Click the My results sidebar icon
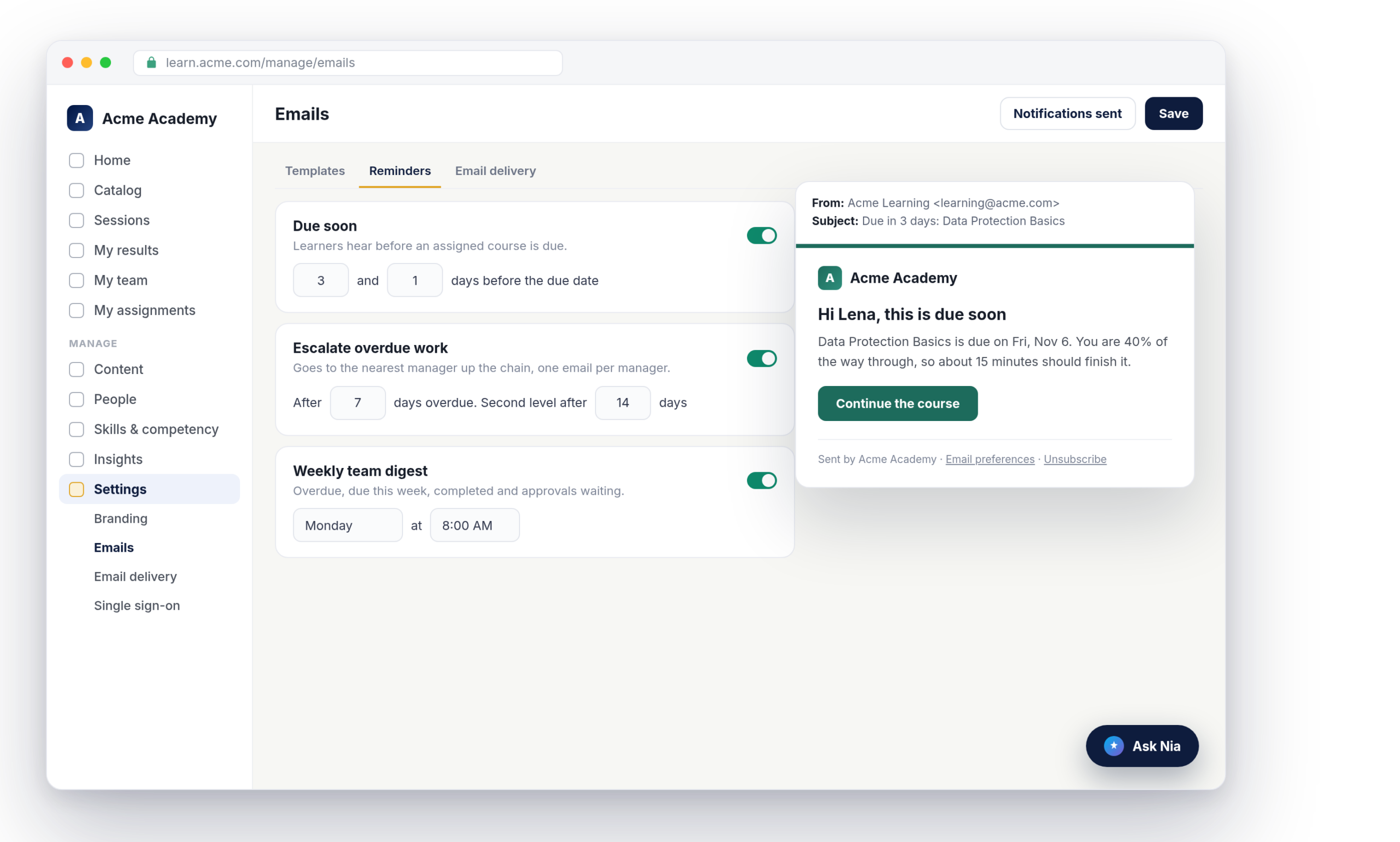1400x842 pixels. (77, 250)
